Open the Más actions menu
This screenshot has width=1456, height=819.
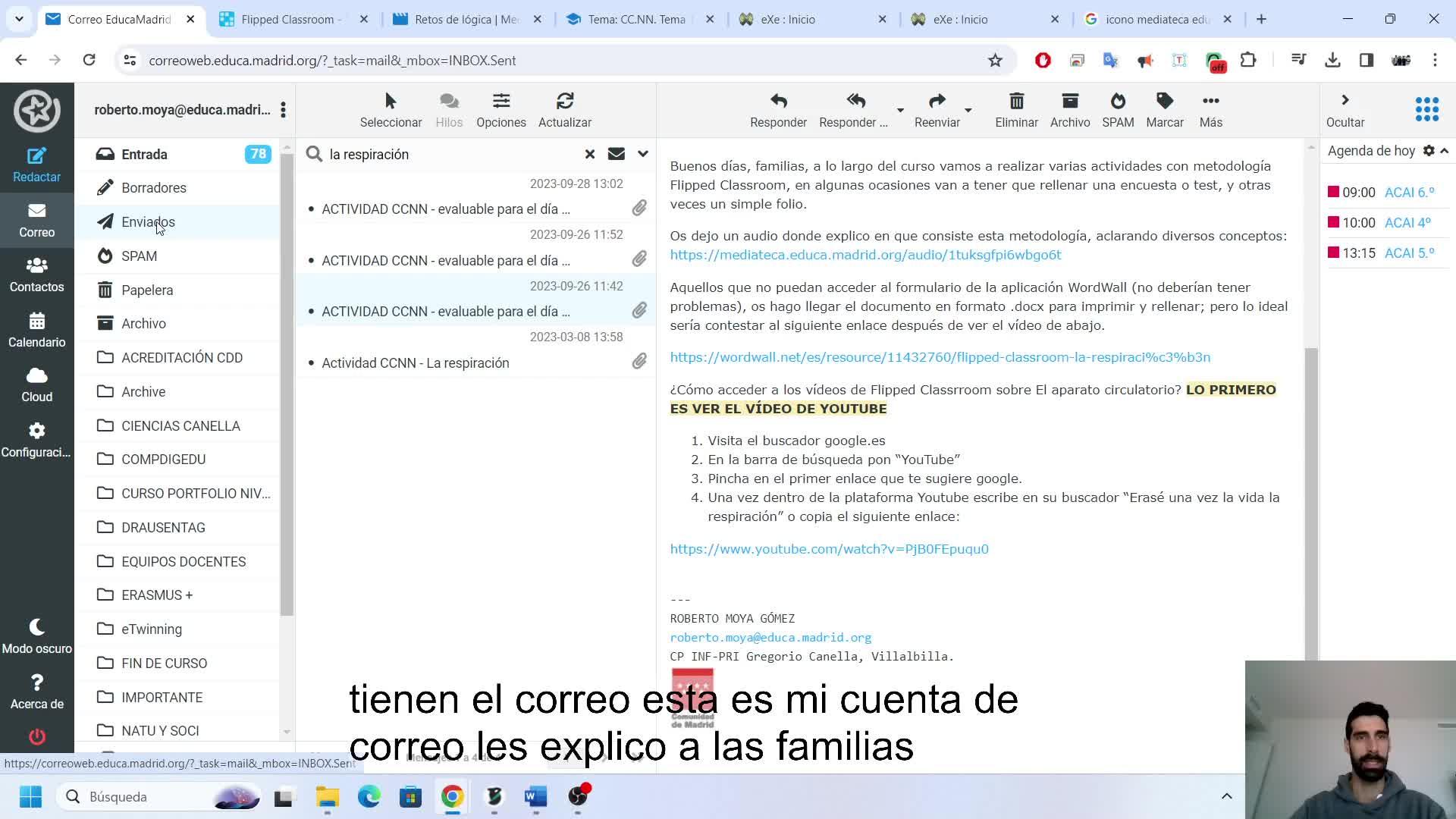point(1211,110)
